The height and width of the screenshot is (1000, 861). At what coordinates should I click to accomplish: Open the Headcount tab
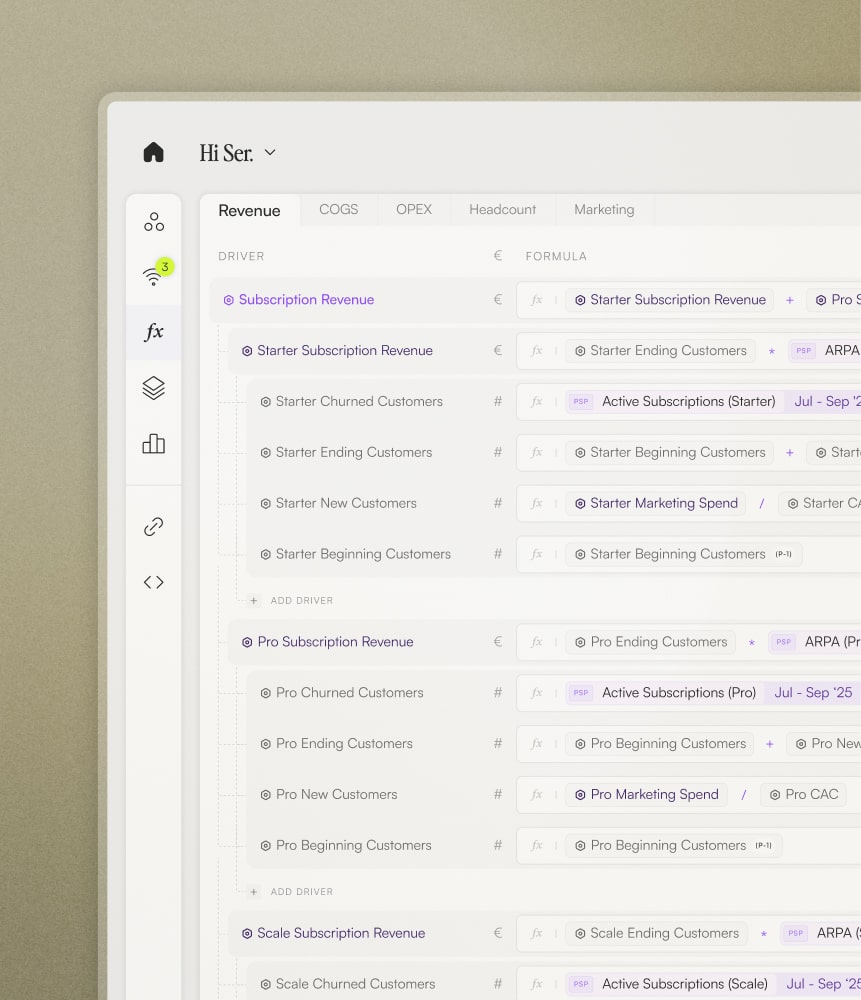click(502, 210)
